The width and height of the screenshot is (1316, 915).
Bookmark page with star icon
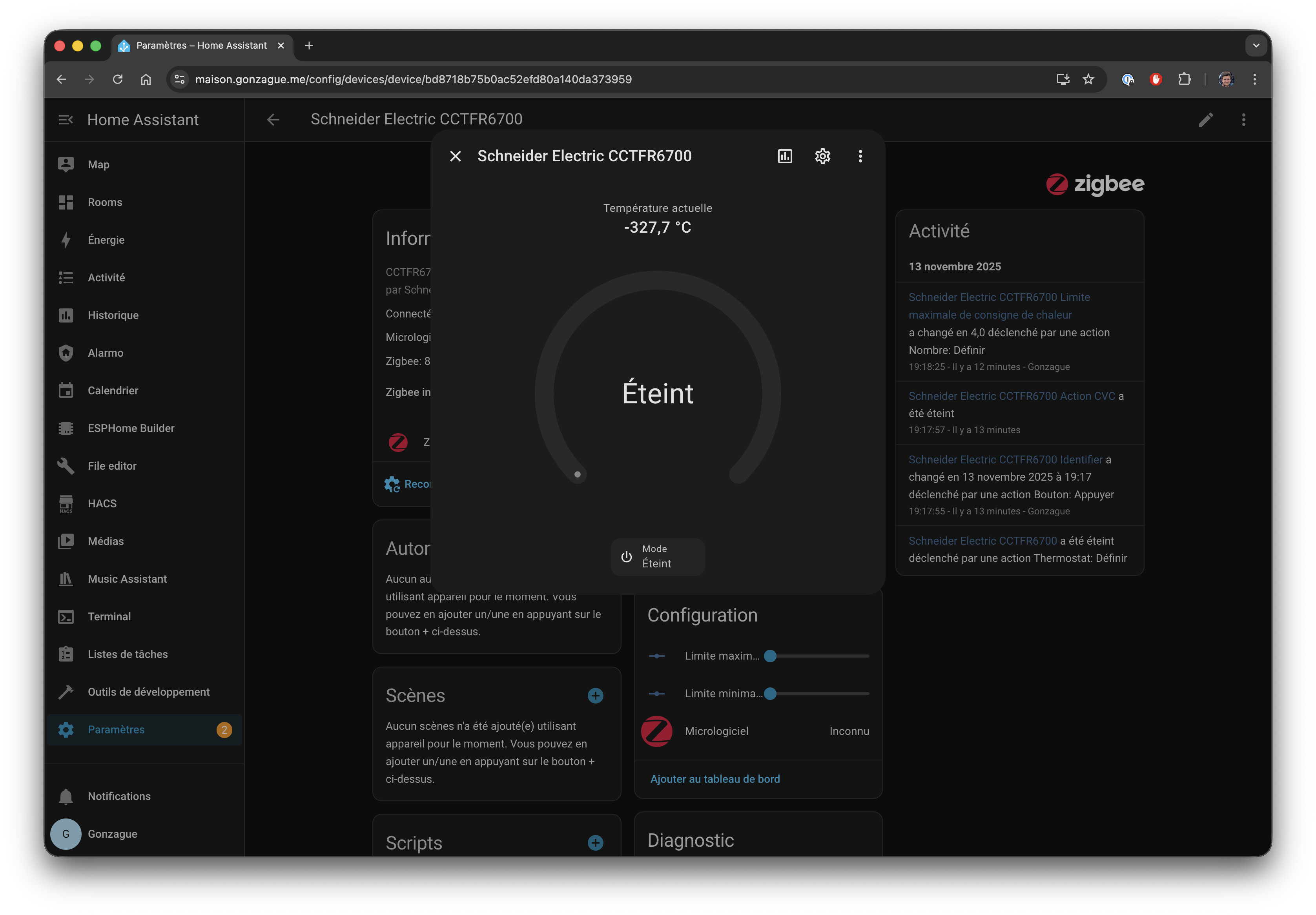pos(1088,79)
